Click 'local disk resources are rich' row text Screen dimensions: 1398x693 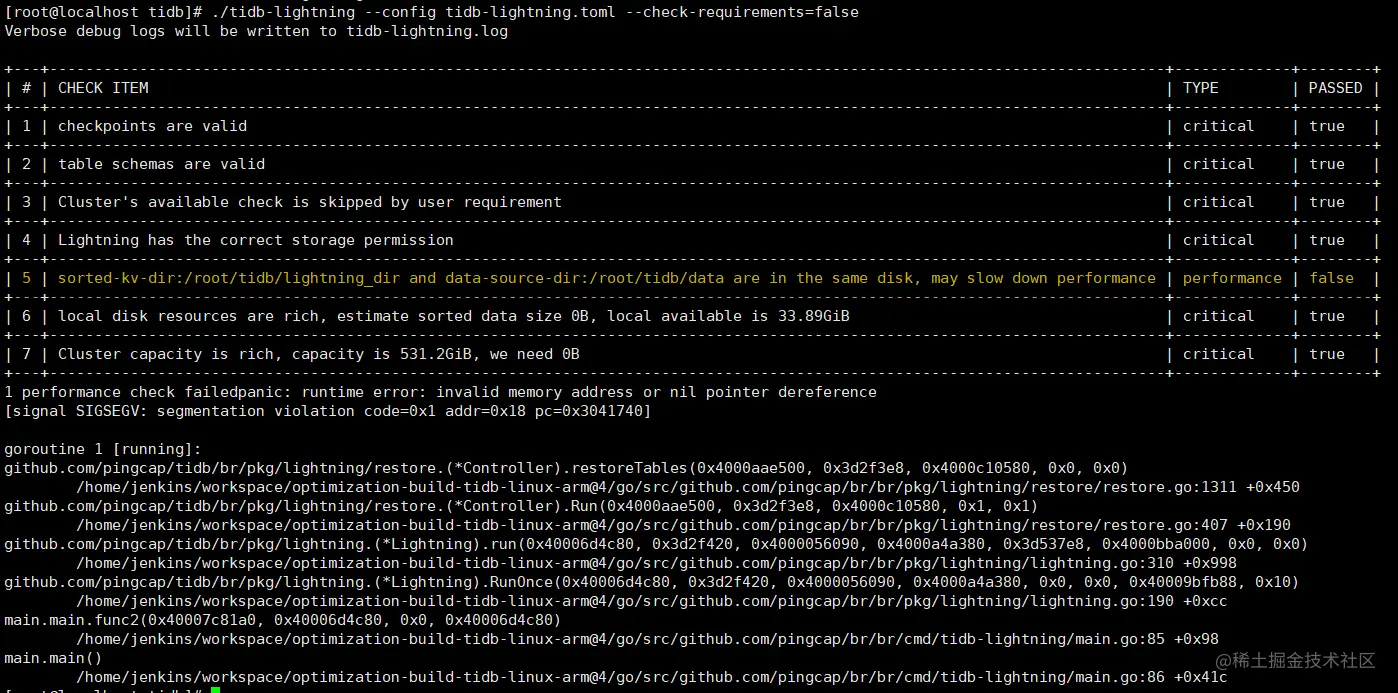(x=454, y=316)
